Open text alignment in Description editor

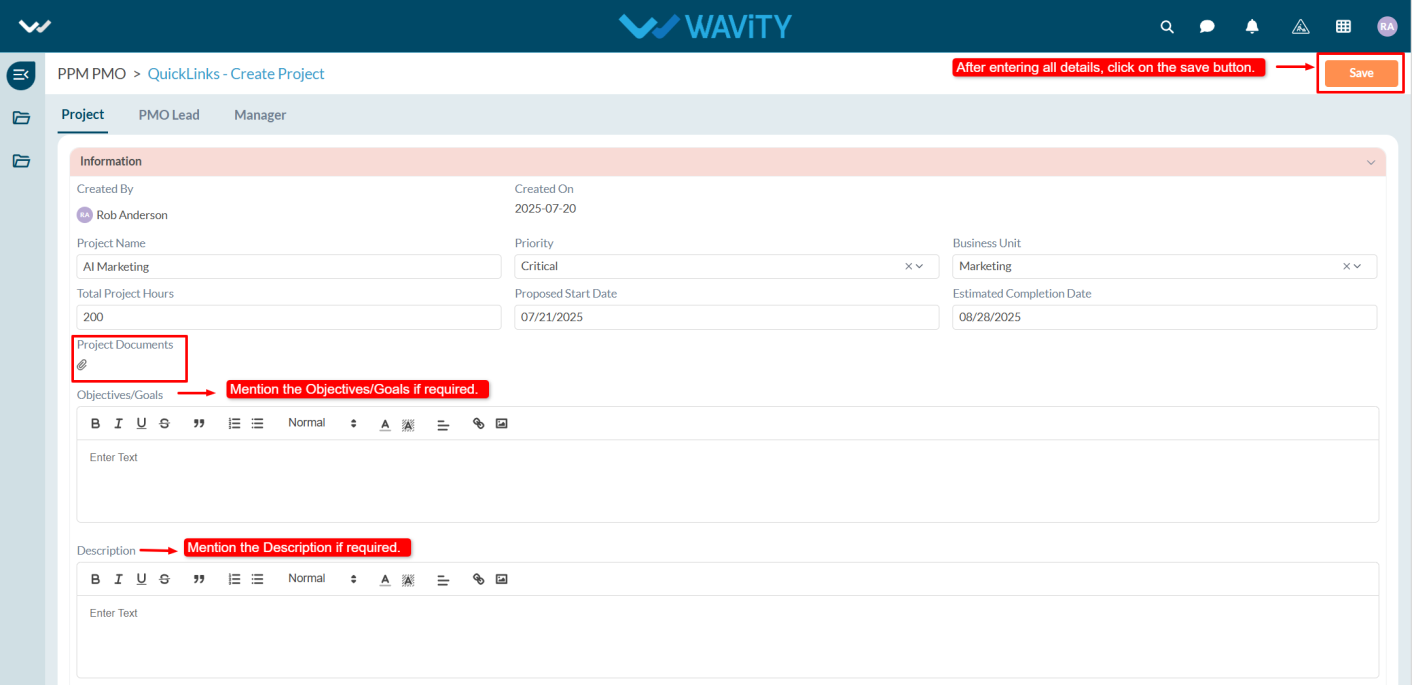[443, 579]
